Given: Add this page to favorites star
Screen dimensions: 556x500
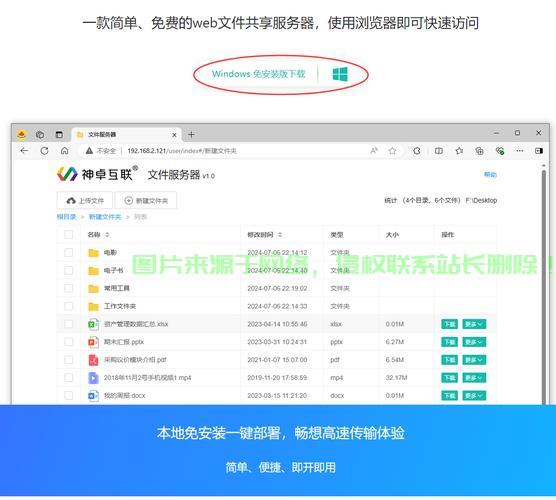Looking at the screenshot, I should tap(393, 151).
